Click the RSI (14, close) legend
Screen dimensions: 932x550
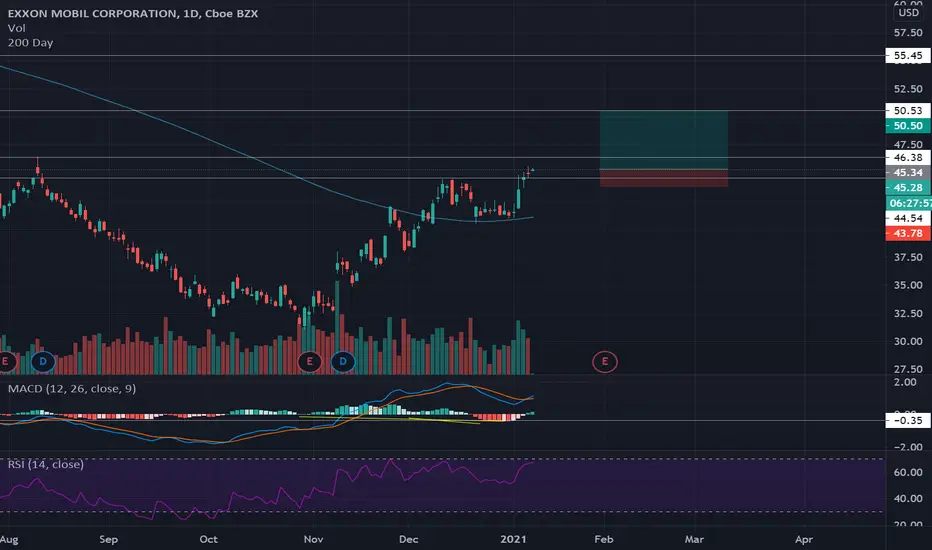tap(46, 464)
